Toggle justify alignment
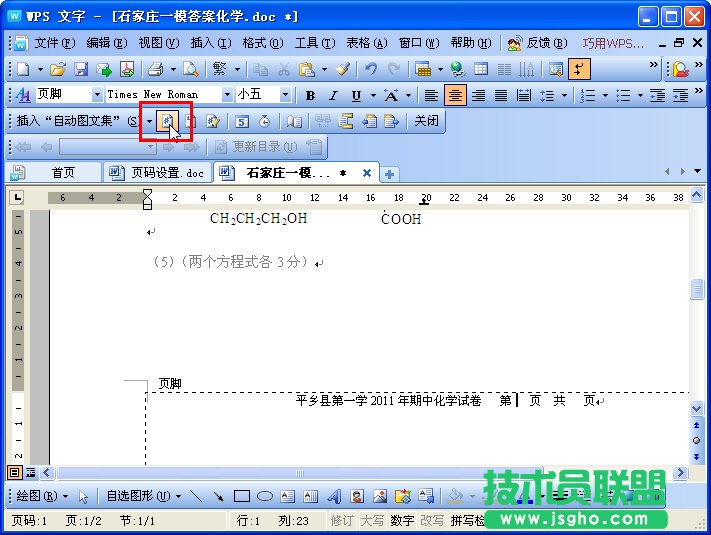The height and width of the screenshot is (535, 711). tap(501, 95)
